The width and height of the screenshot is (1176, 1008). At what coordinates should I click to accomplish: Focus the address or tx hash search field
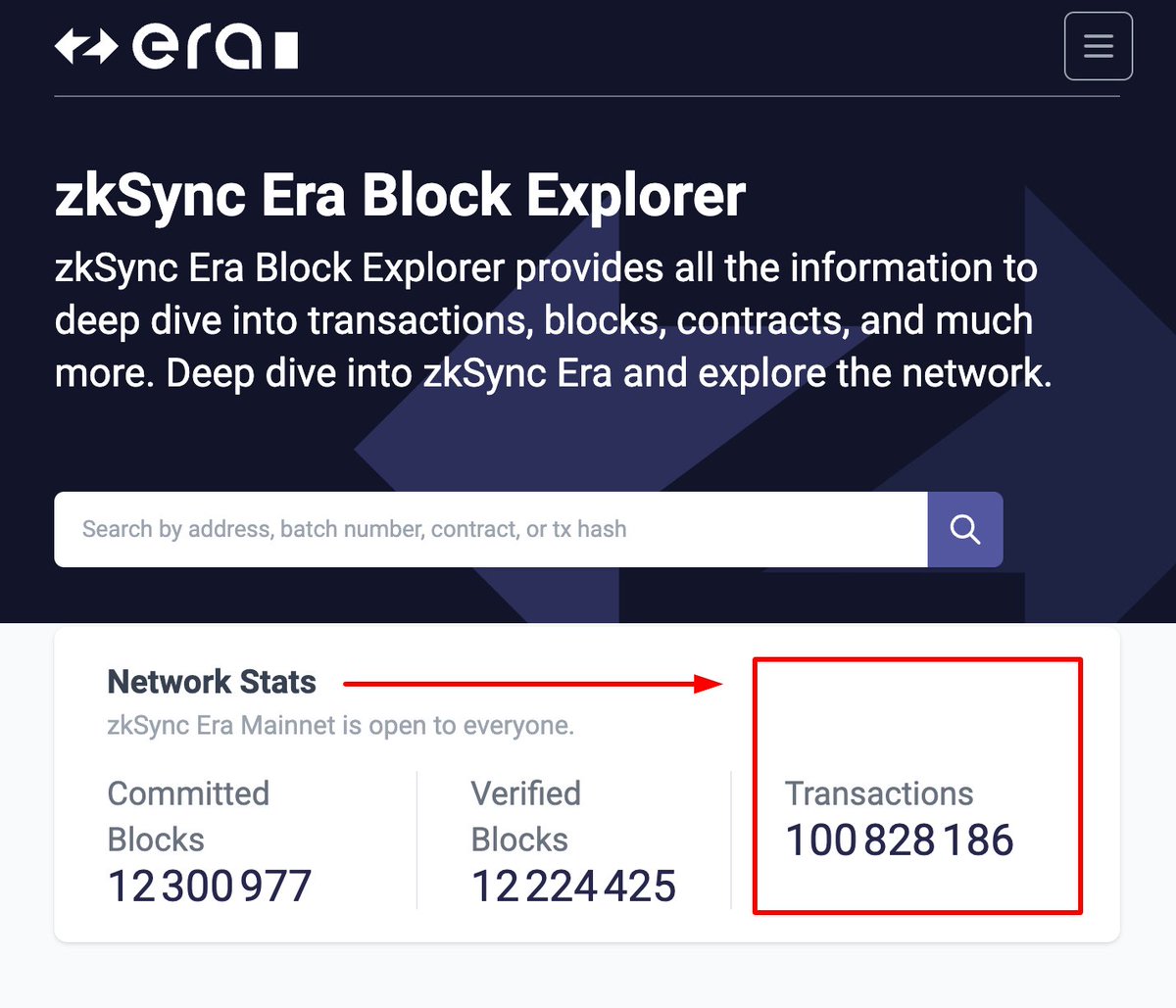491,529
